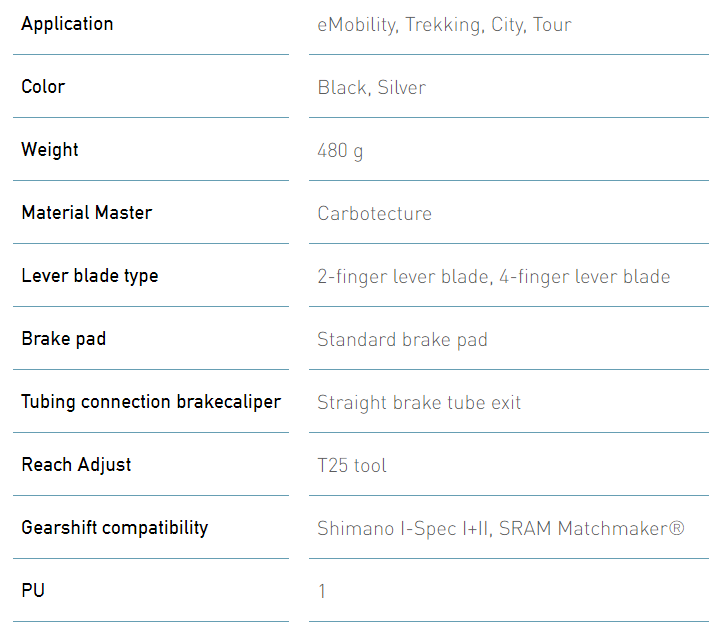
Task: Click the Application label
Action: point(67,24)
